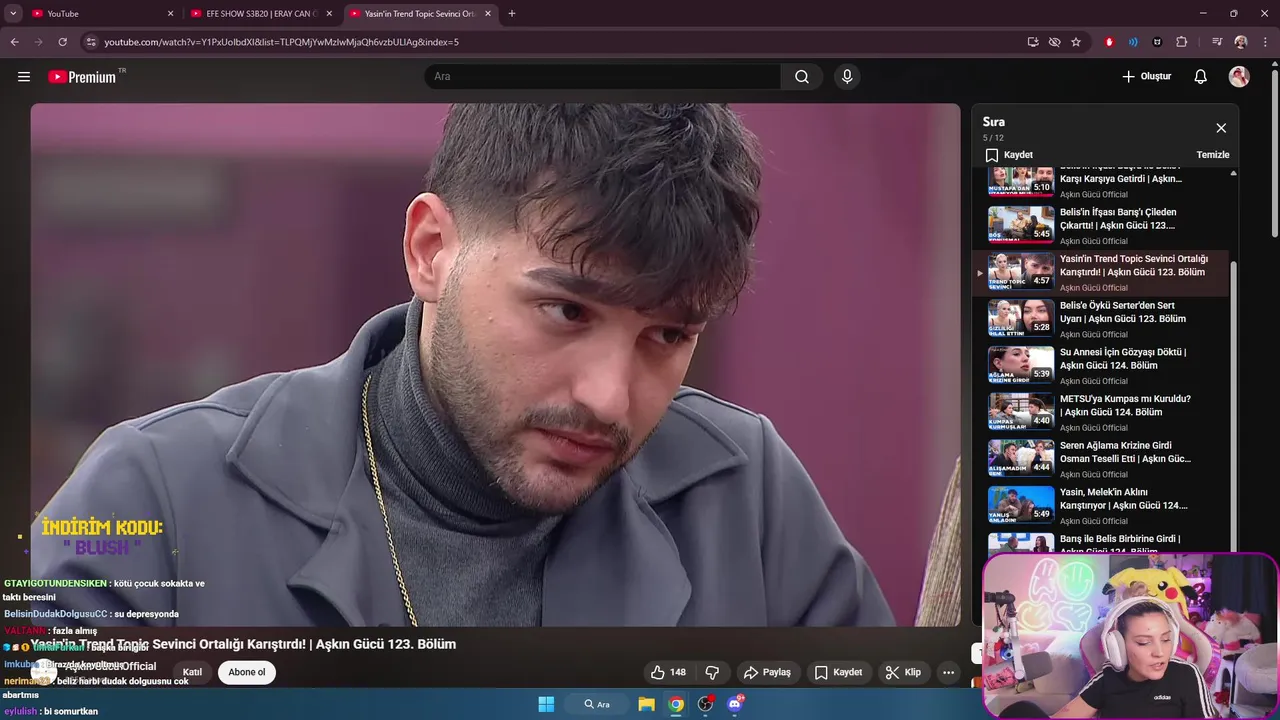Bookmark this page with star icon
The width and height of the screenshot is (1280, 720).
pos(1076,42)
